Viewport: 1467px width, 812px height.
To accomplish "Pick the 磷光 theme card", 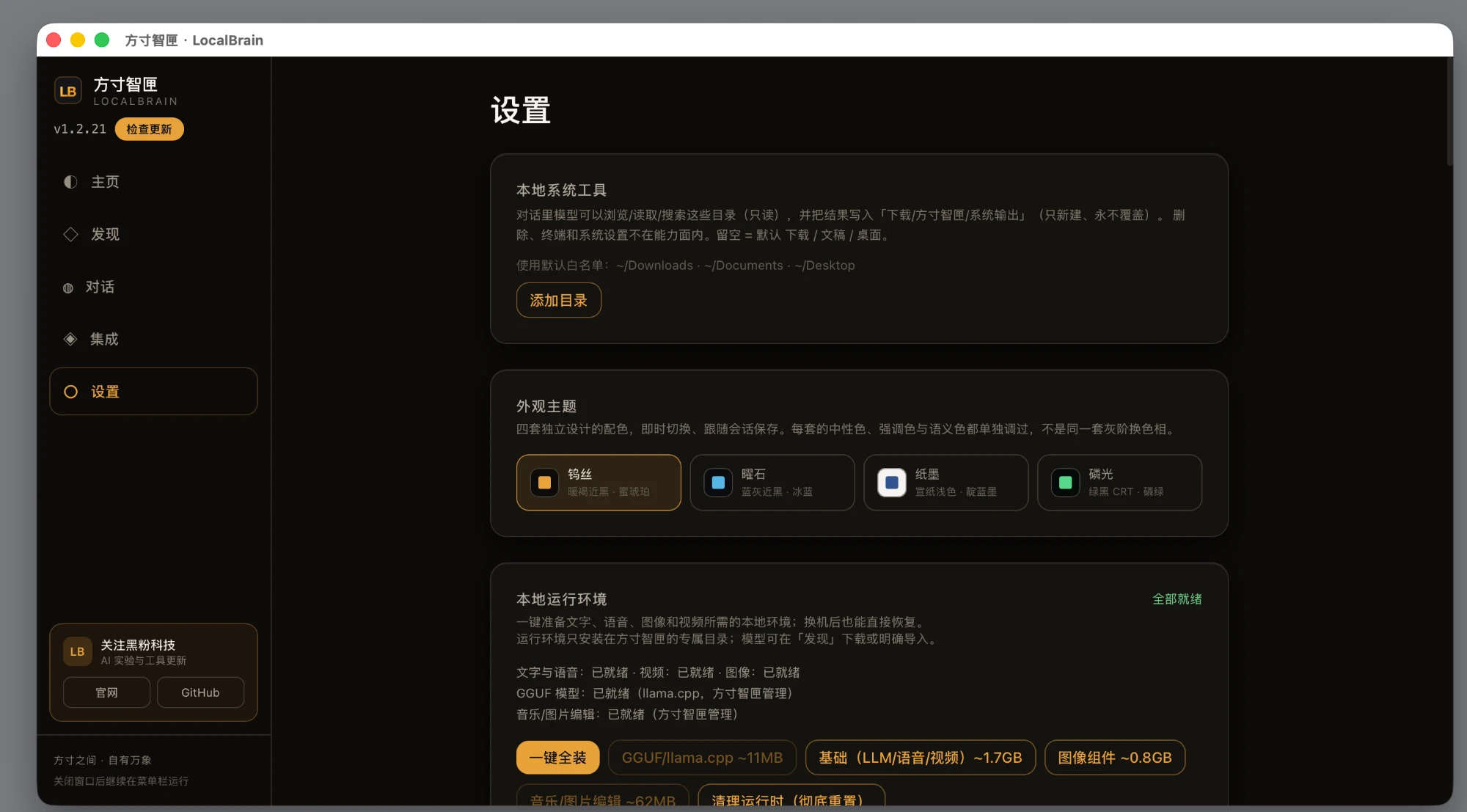I will tap(1119, 483).
